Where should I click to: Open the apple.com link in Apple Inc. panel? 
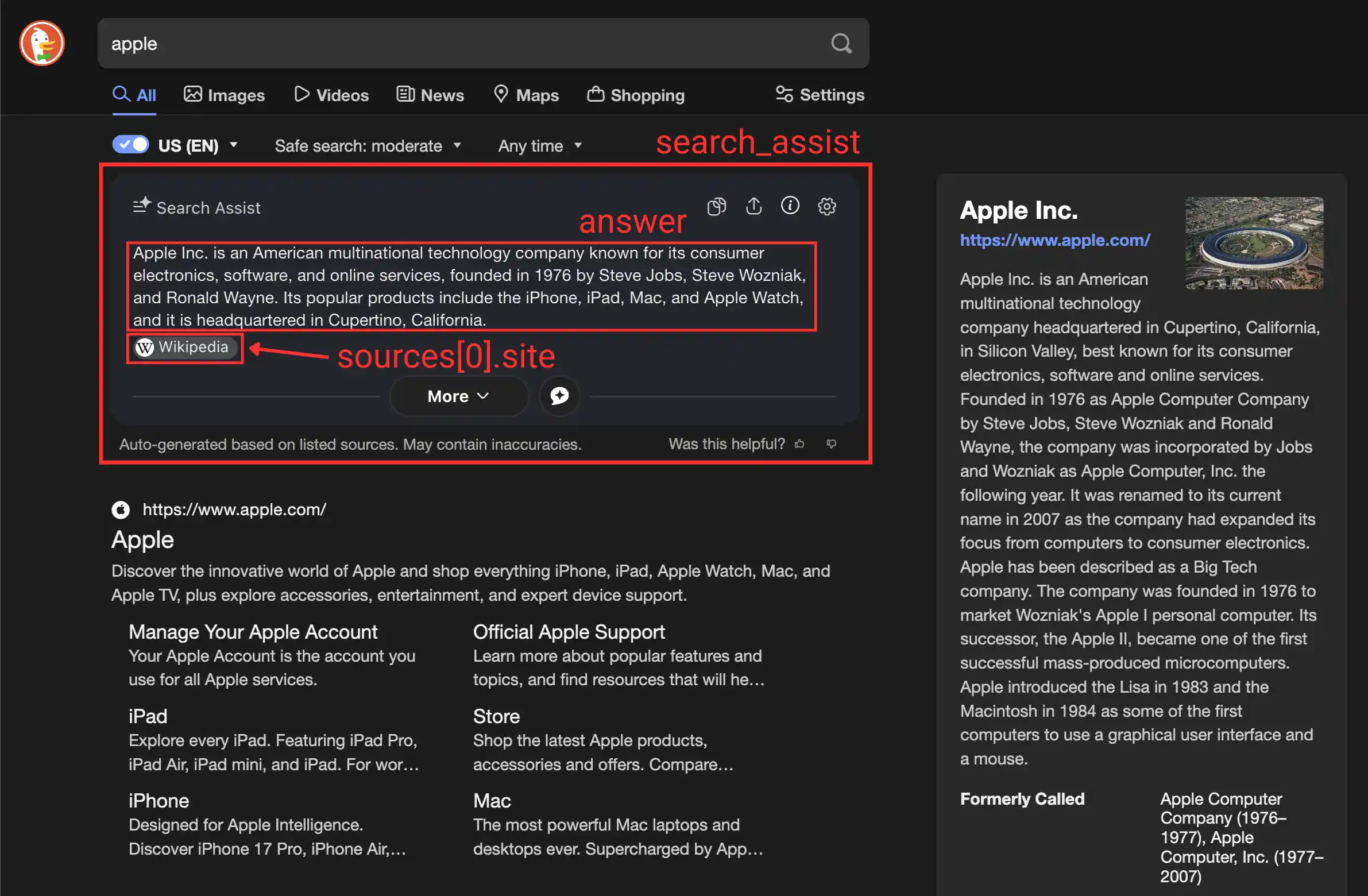1056,240
